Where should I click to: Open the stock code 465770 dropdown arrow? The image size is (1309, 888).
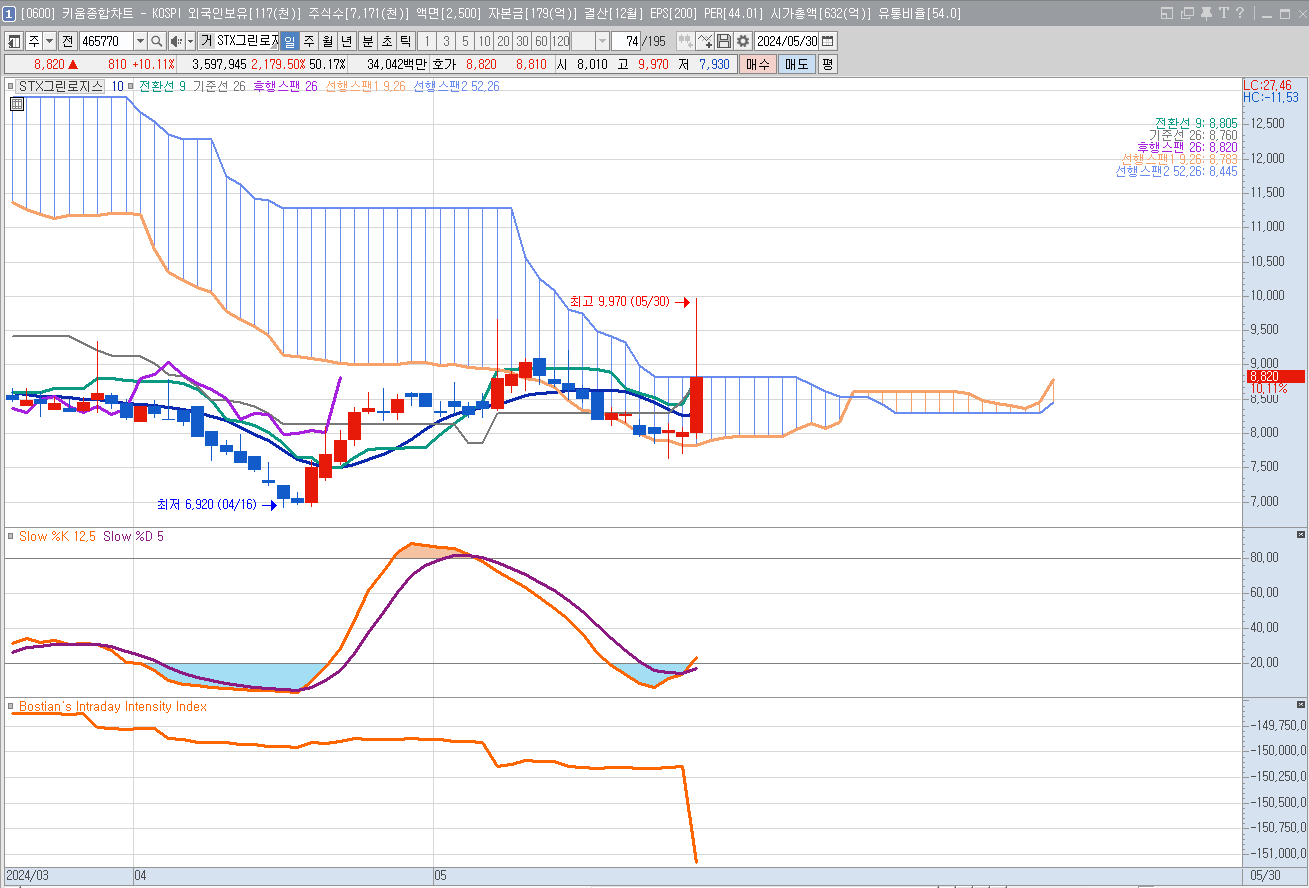pyautogui.click(x=140, y=41)
